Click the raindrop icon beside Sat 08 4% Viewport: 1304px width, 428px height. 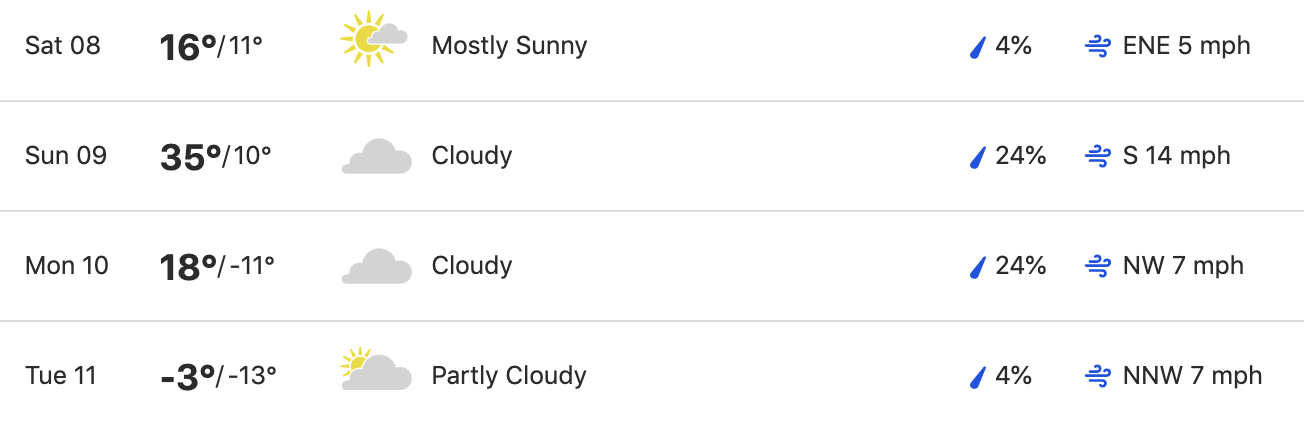point(978,46)
